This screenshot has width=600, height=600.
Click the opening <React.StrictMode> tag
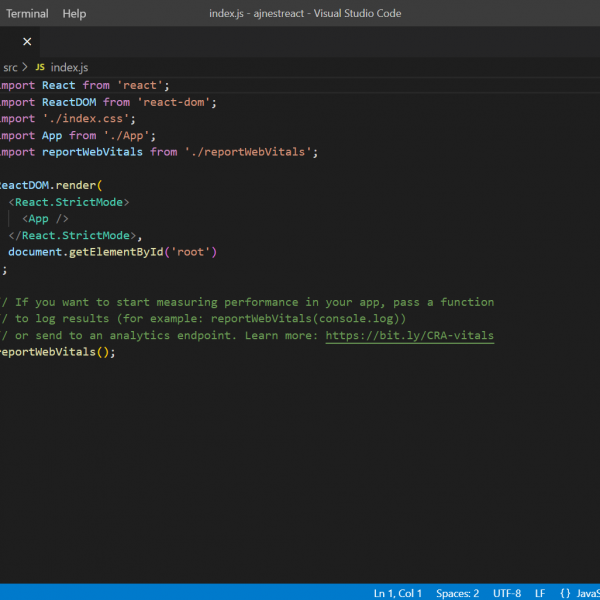(70, 202)
